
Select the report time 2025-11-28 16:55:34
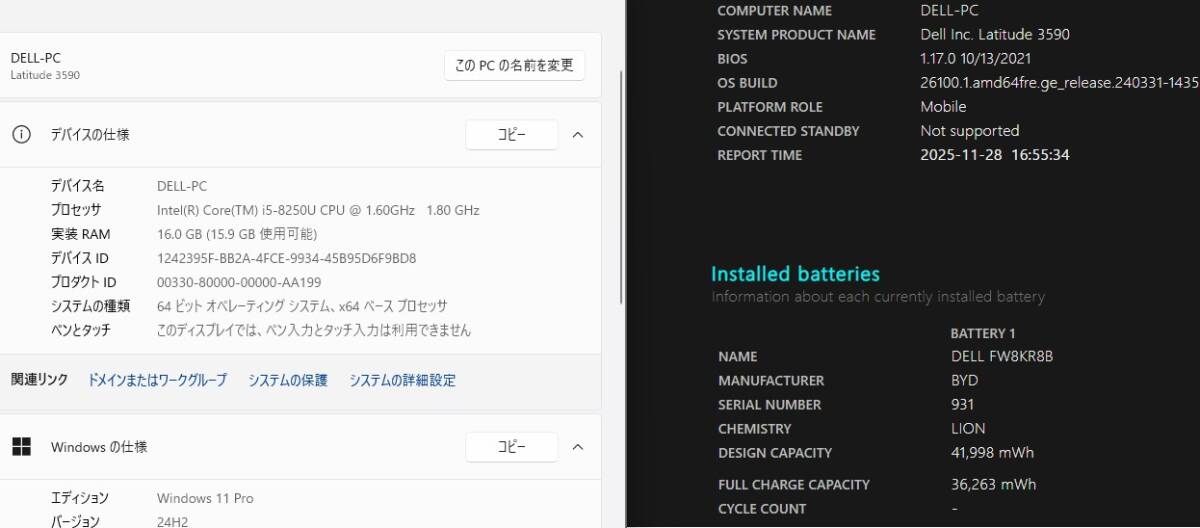click(x=995, y=155)
